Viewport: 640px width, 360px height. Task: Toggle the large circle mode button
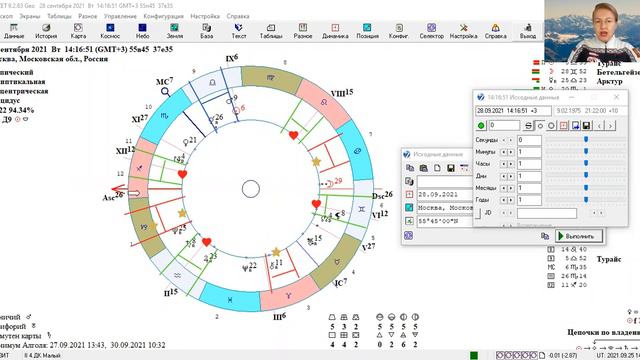(x=551, y=126)
